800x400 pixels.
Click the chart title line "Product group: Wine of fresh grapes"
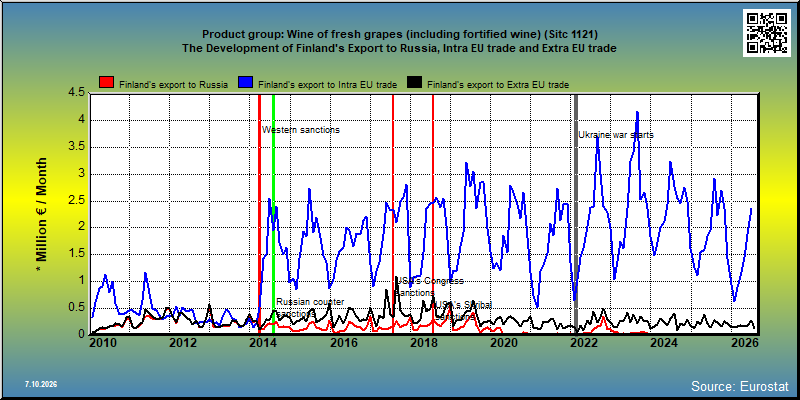point(399,34)
